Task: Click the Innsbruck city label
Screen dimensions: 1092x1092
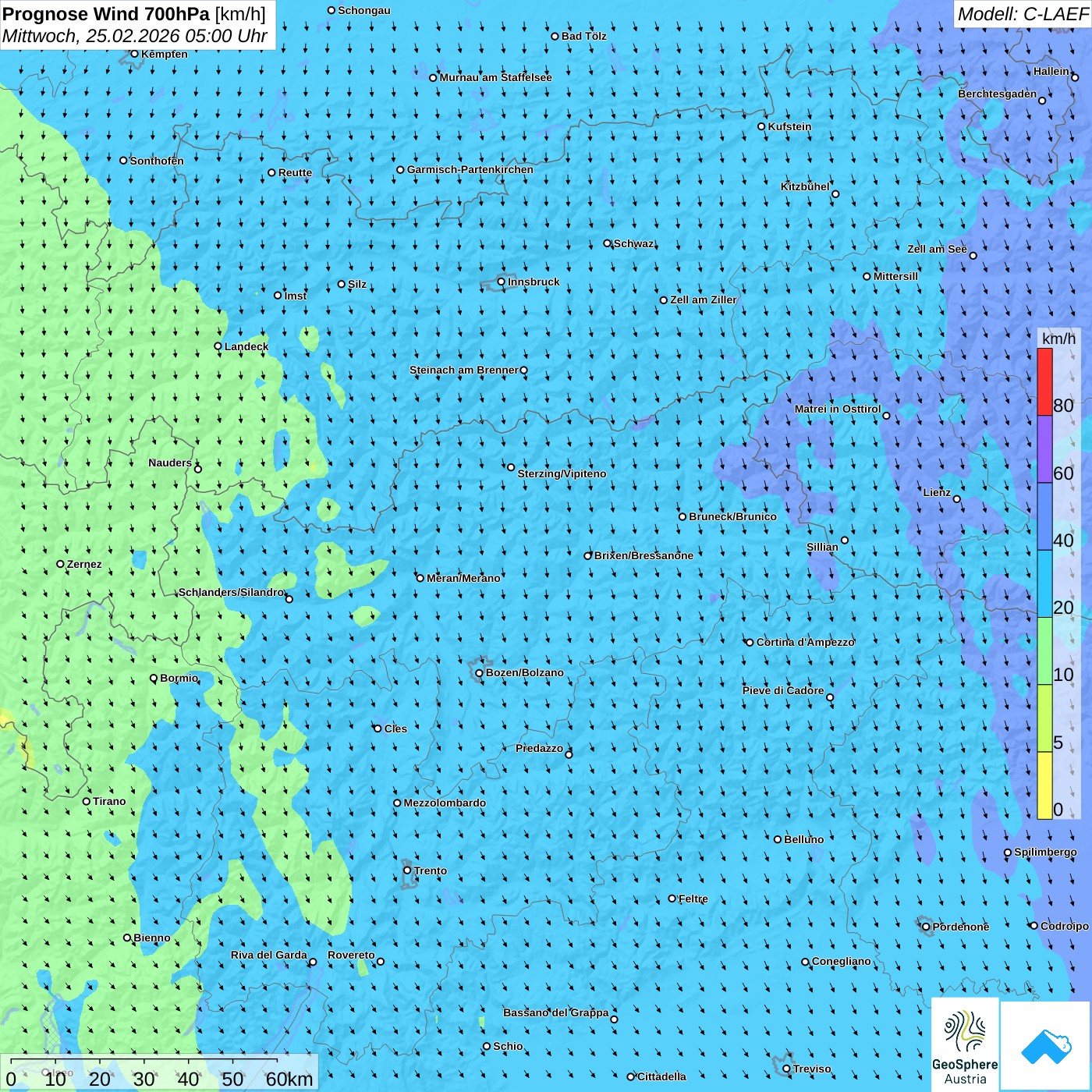Action: [534, 282]
